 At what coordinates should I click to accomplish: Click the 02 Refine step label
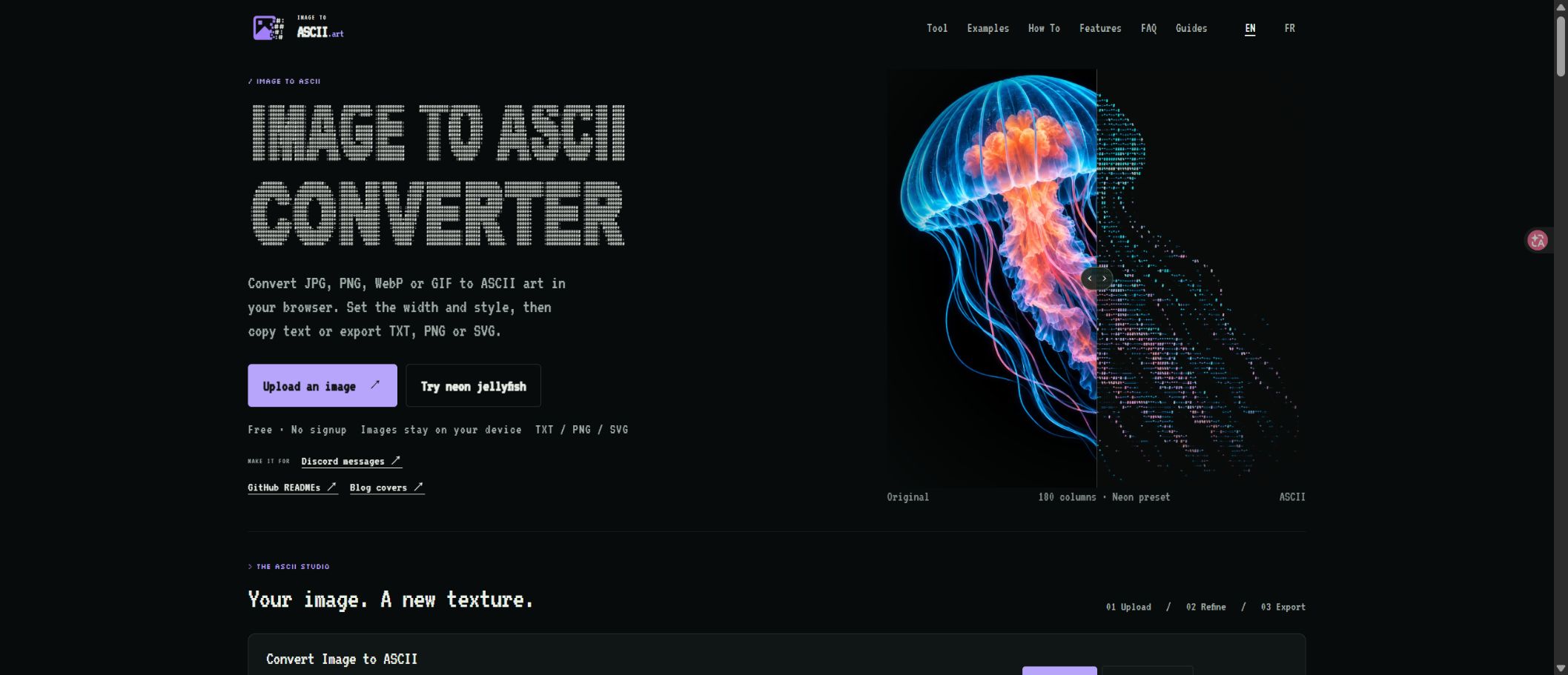tap(1205, 607)
